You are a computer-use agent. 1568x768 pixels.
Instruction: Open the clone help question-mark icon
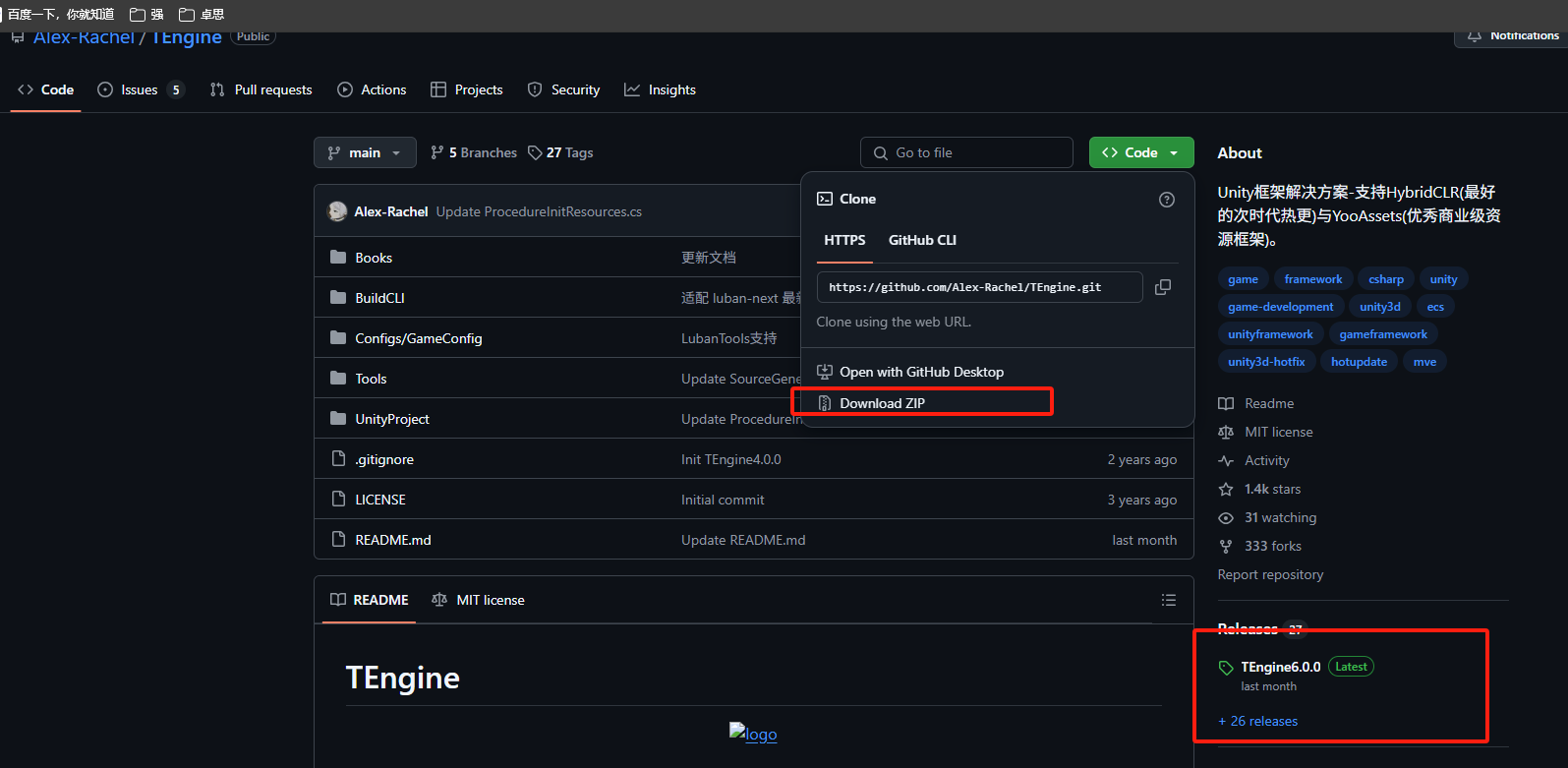pos(1167,200)
